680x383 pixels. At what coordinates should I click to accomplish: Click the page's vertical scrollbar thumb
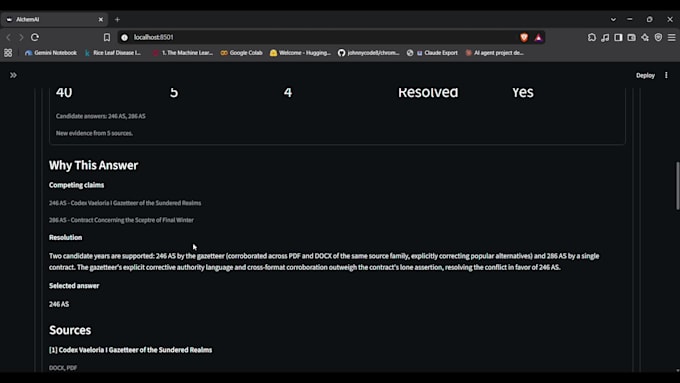click(x=677, y=186)
